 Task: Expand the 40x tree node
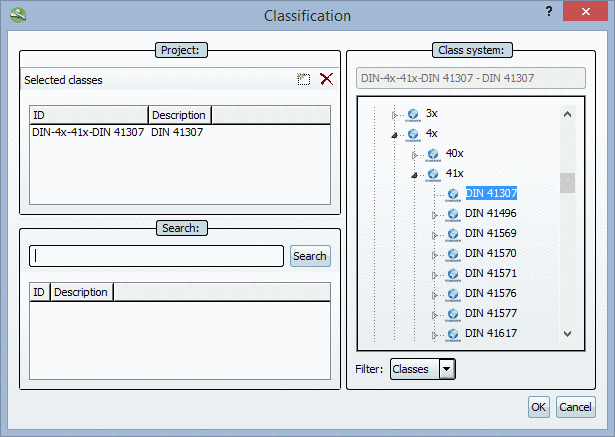click(415, 155)
